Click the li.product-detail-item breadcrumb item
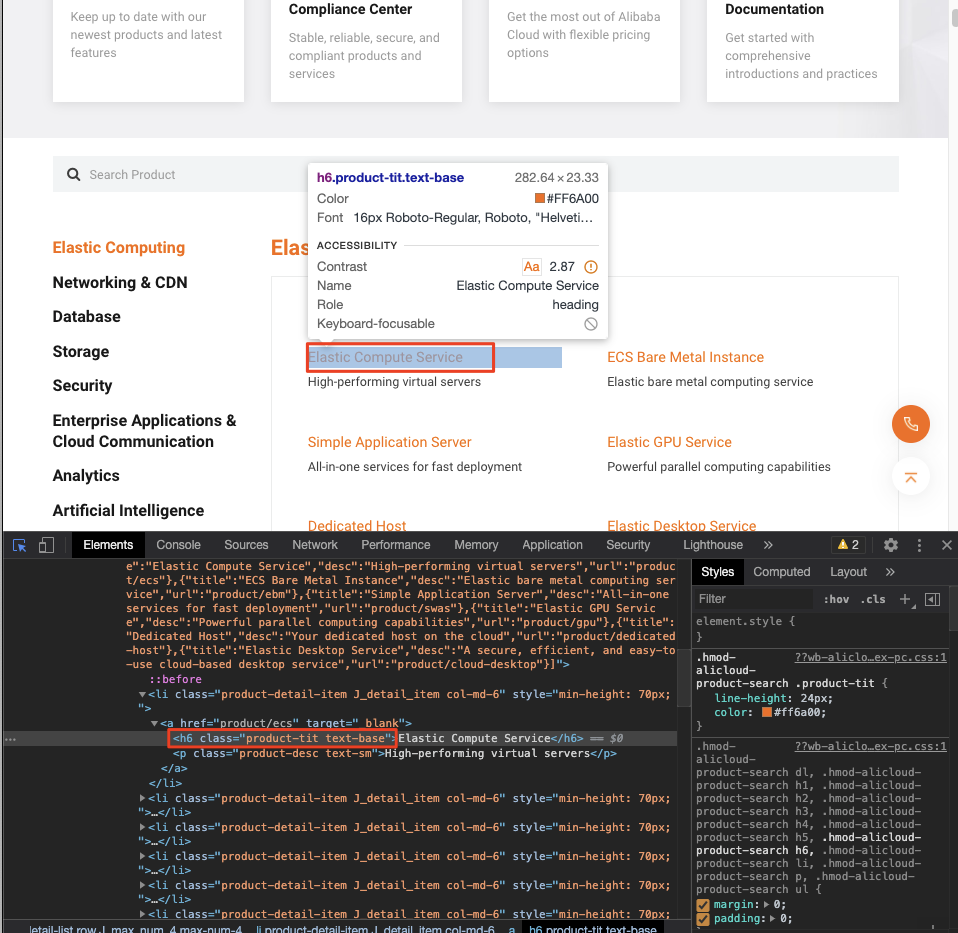 [x=375, y=929]
